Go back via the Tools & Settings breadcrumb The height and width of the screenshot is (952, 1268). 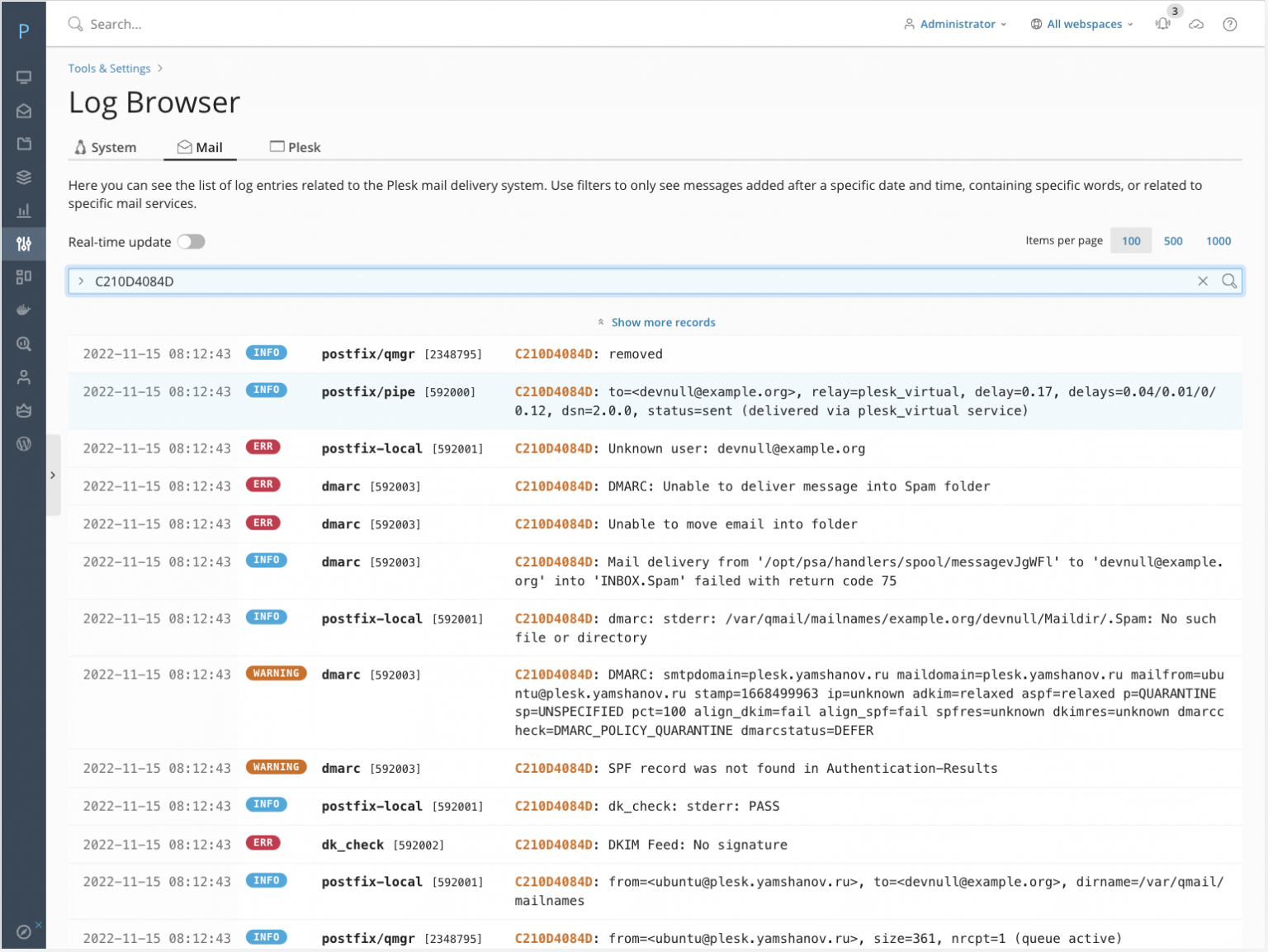pos(109,68)
